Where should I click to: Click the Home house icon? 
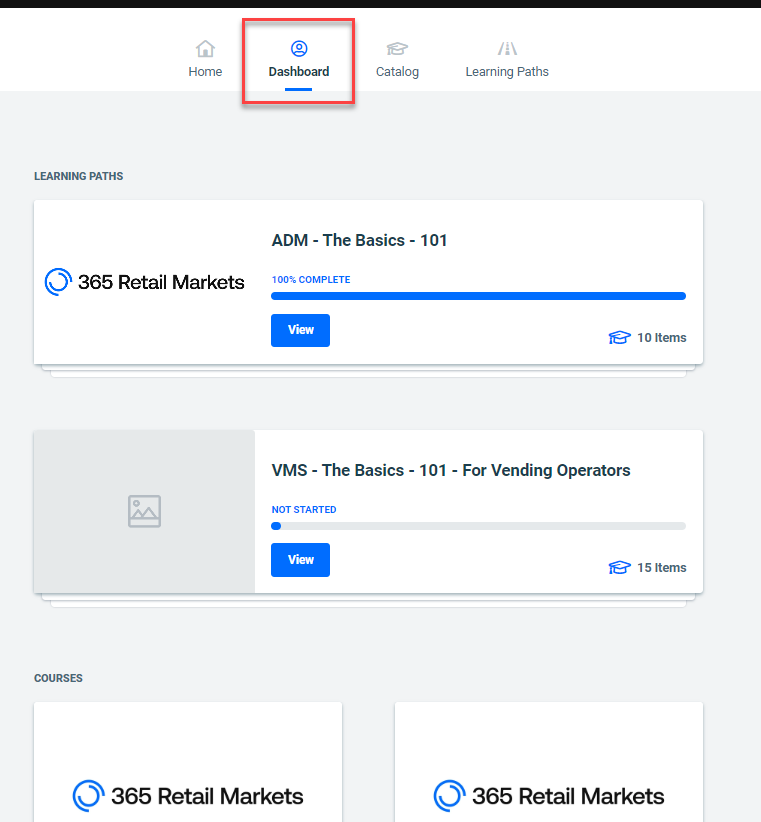(205, 49)
